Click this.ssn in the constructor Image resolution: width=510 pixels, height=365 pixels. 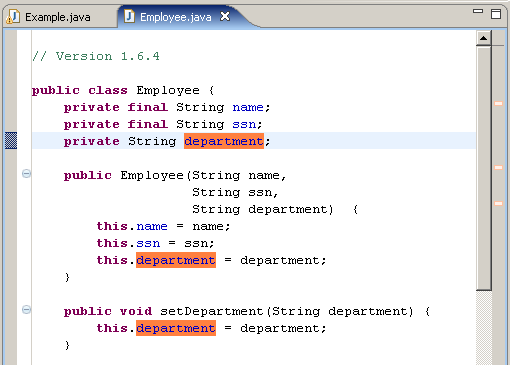(x=128, y=243)
